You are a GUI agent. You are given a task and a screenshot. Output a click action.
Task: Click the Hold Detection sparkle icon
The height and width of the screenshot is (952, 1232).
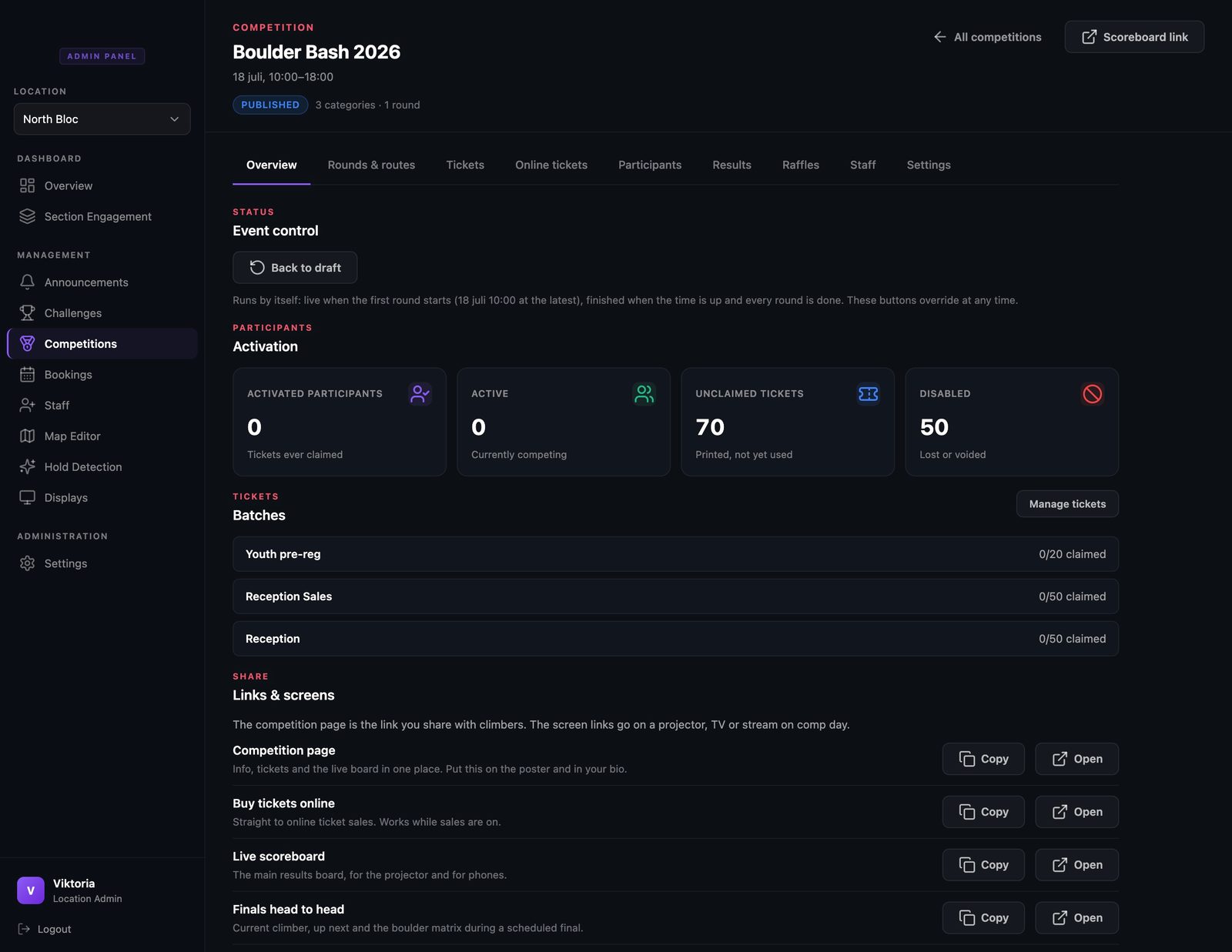coord(28,467)
